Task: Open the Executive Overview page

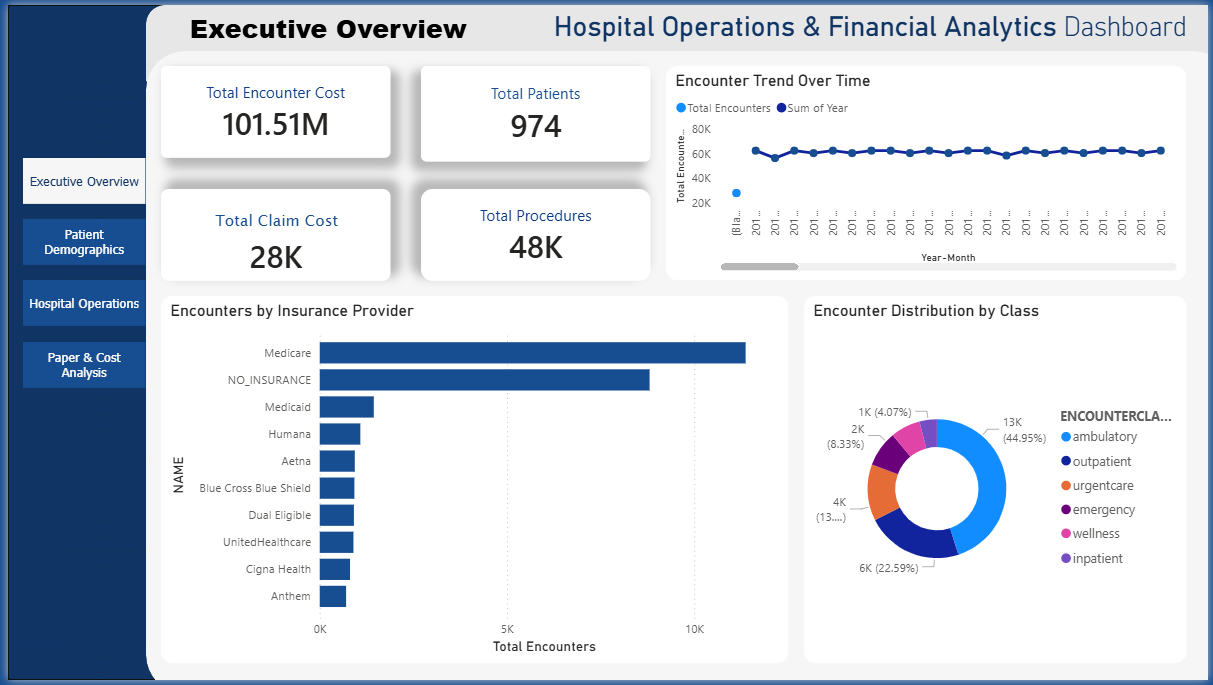Action: [x=84, y=182]
